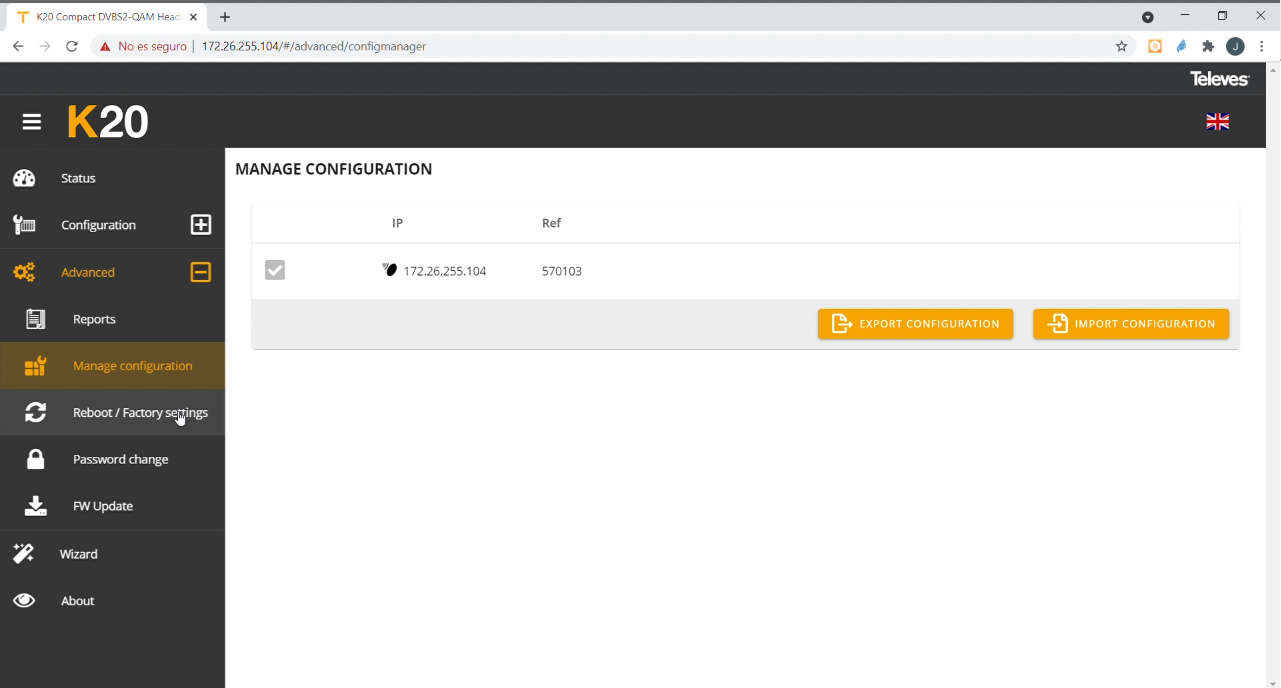Click the browser address bar URL
The image size is (1281, 688).
coord(314,46)
